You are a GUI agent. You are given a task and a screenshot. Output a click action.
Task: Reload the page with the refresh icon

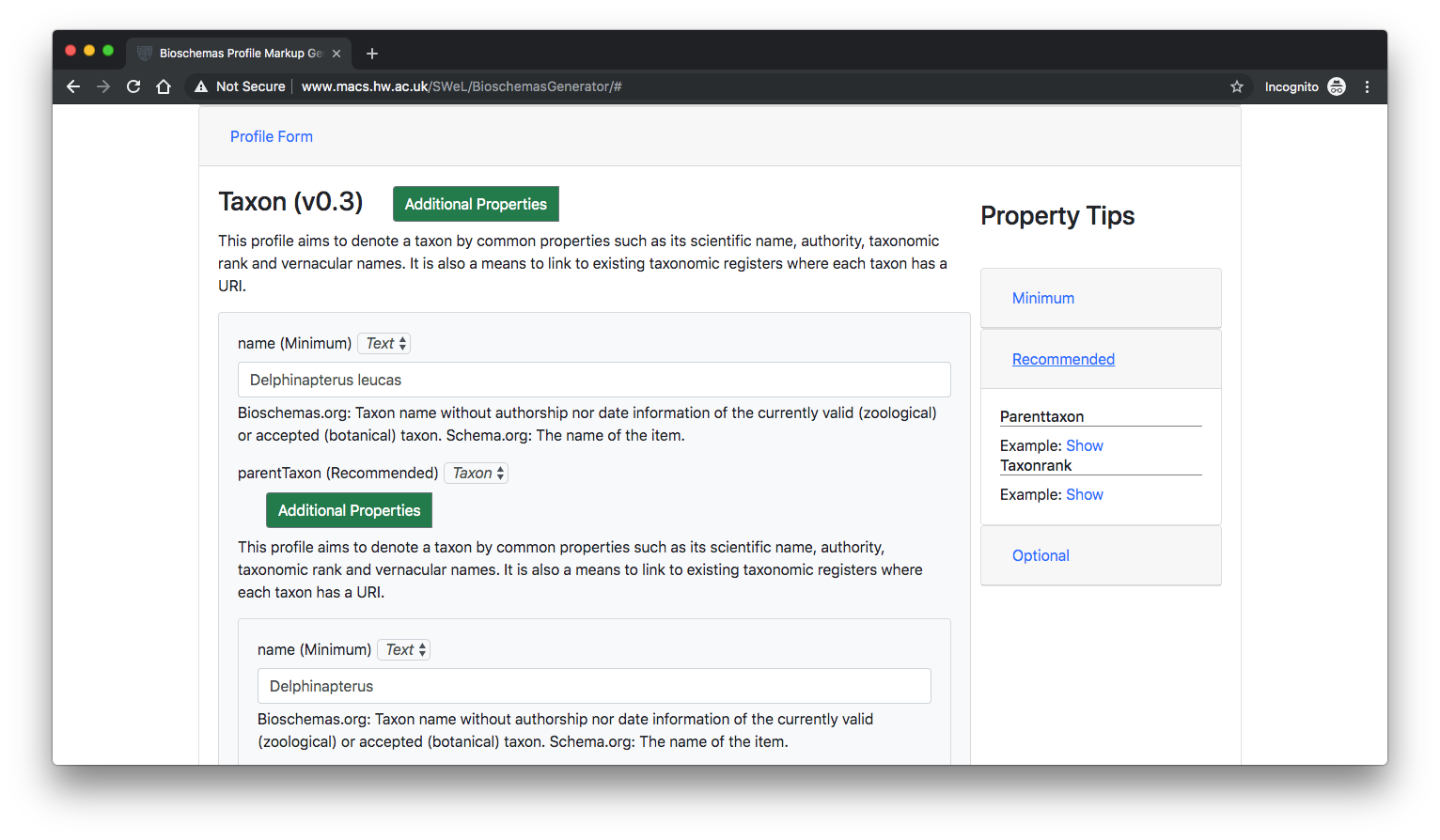tap(133, 86)
